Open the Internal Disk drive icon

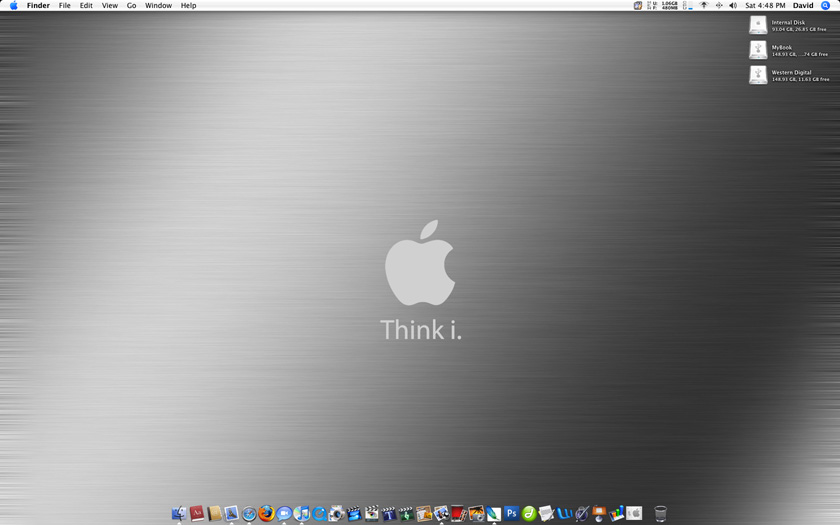(758, 25)
